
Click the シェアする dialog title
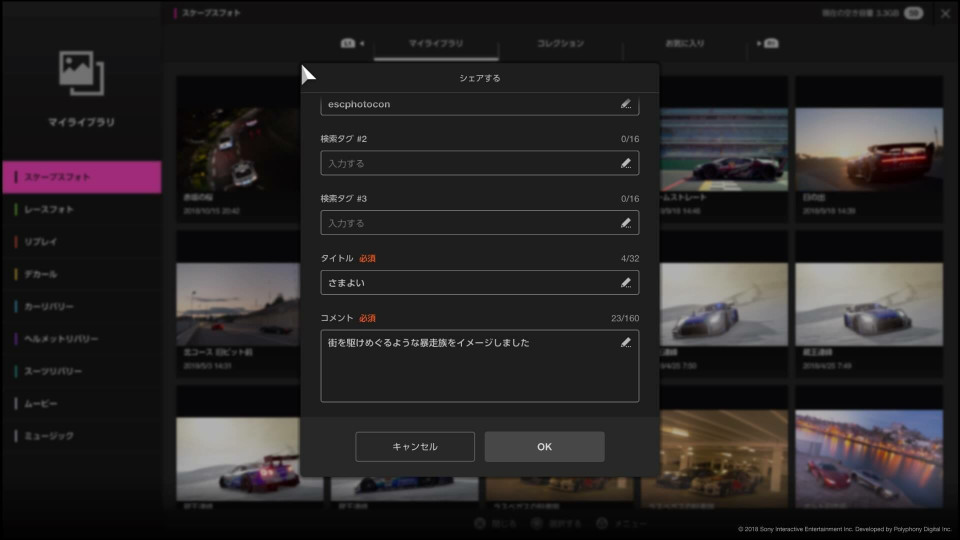tap(479, 78)
